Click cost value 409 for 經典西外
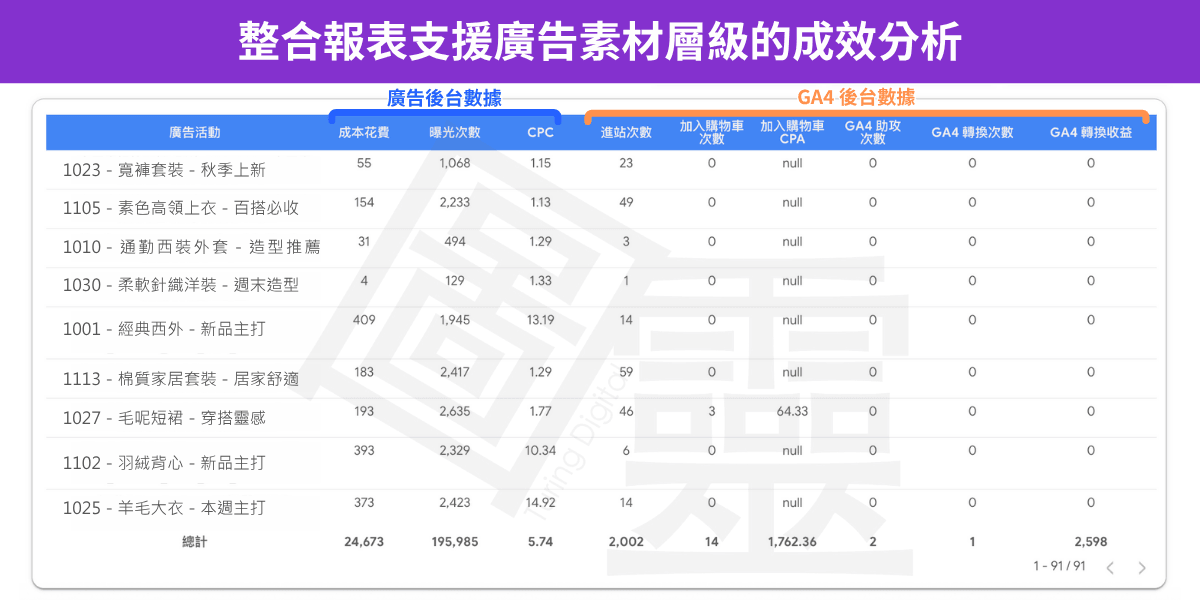This screenshot has width=1200, height=600. (x=364, y=320)
